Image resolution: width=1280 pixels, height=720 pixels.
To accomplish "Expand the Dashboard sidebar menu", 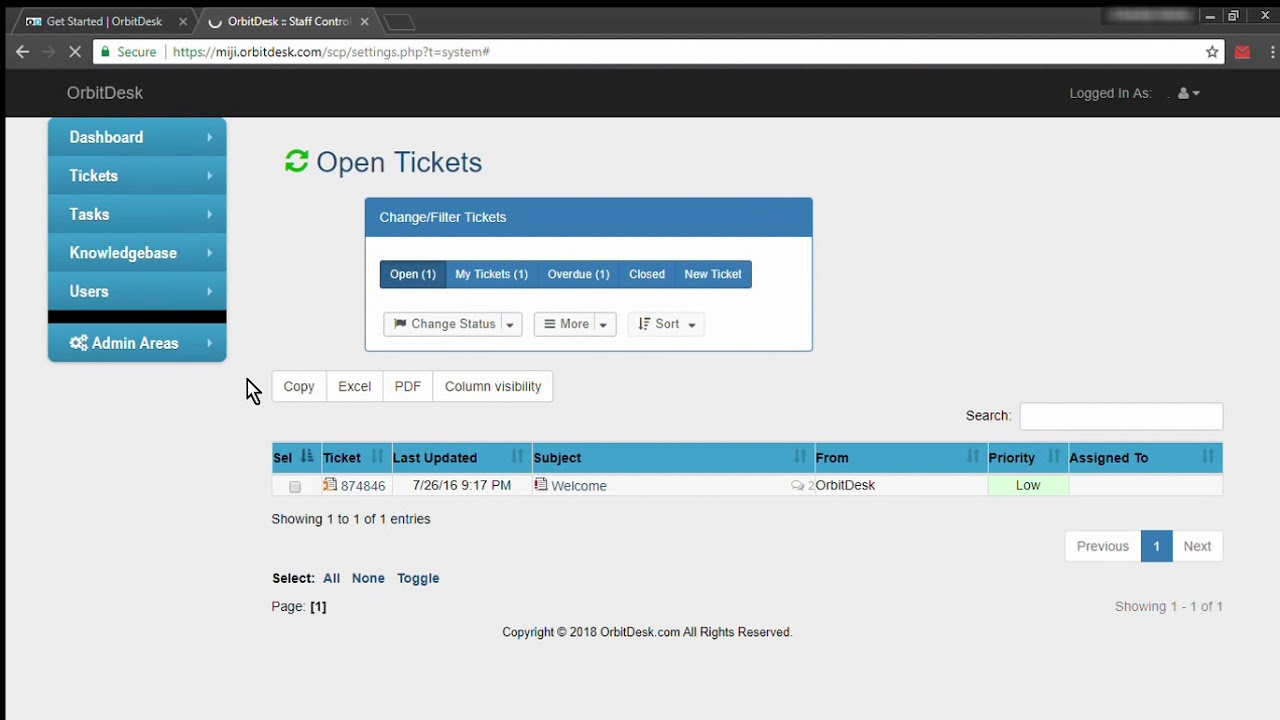I will coord(137,137).
